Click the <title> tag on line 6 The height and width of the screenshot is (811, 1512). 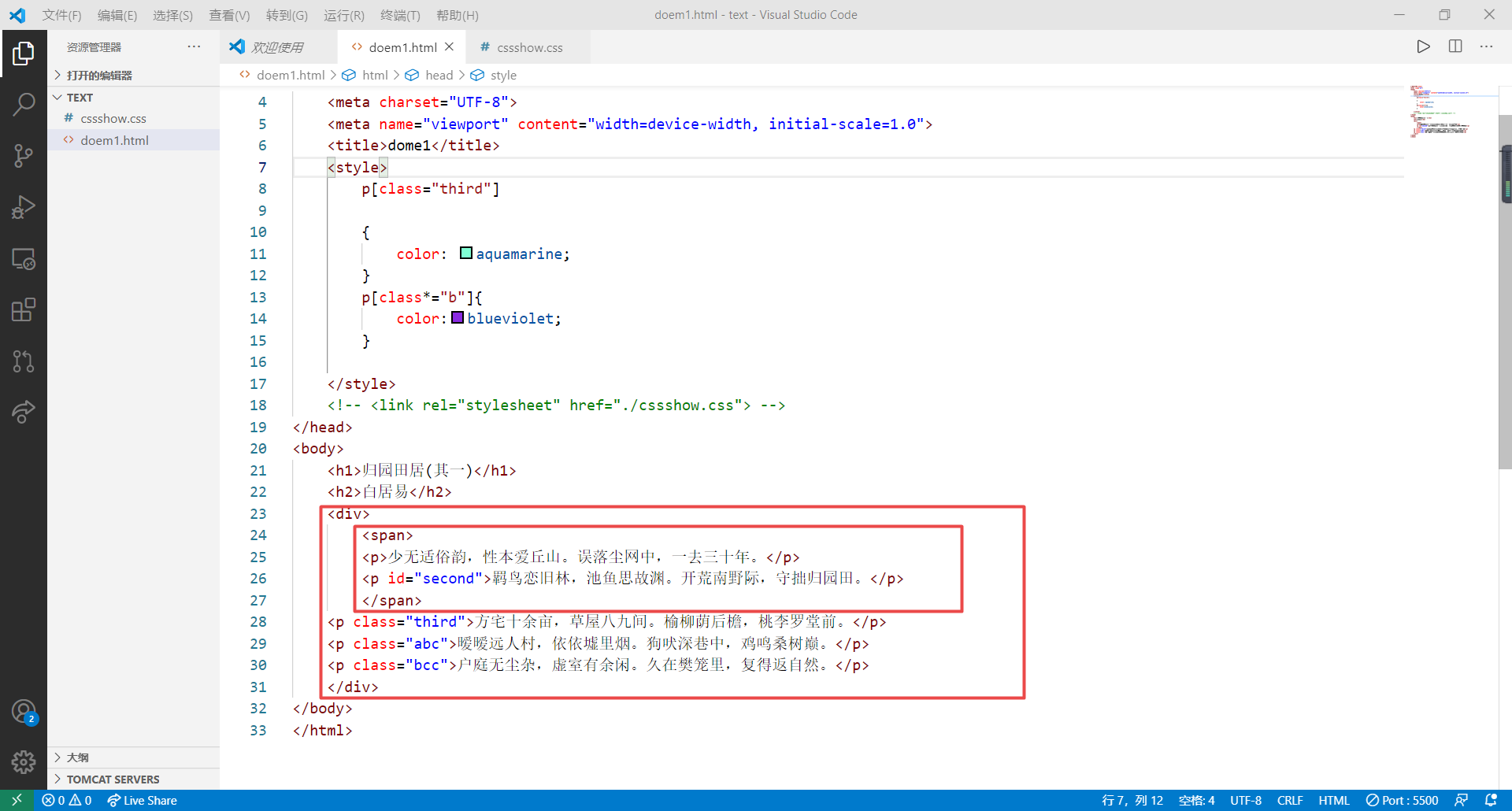pyautogui.click(x=358, y=145)
